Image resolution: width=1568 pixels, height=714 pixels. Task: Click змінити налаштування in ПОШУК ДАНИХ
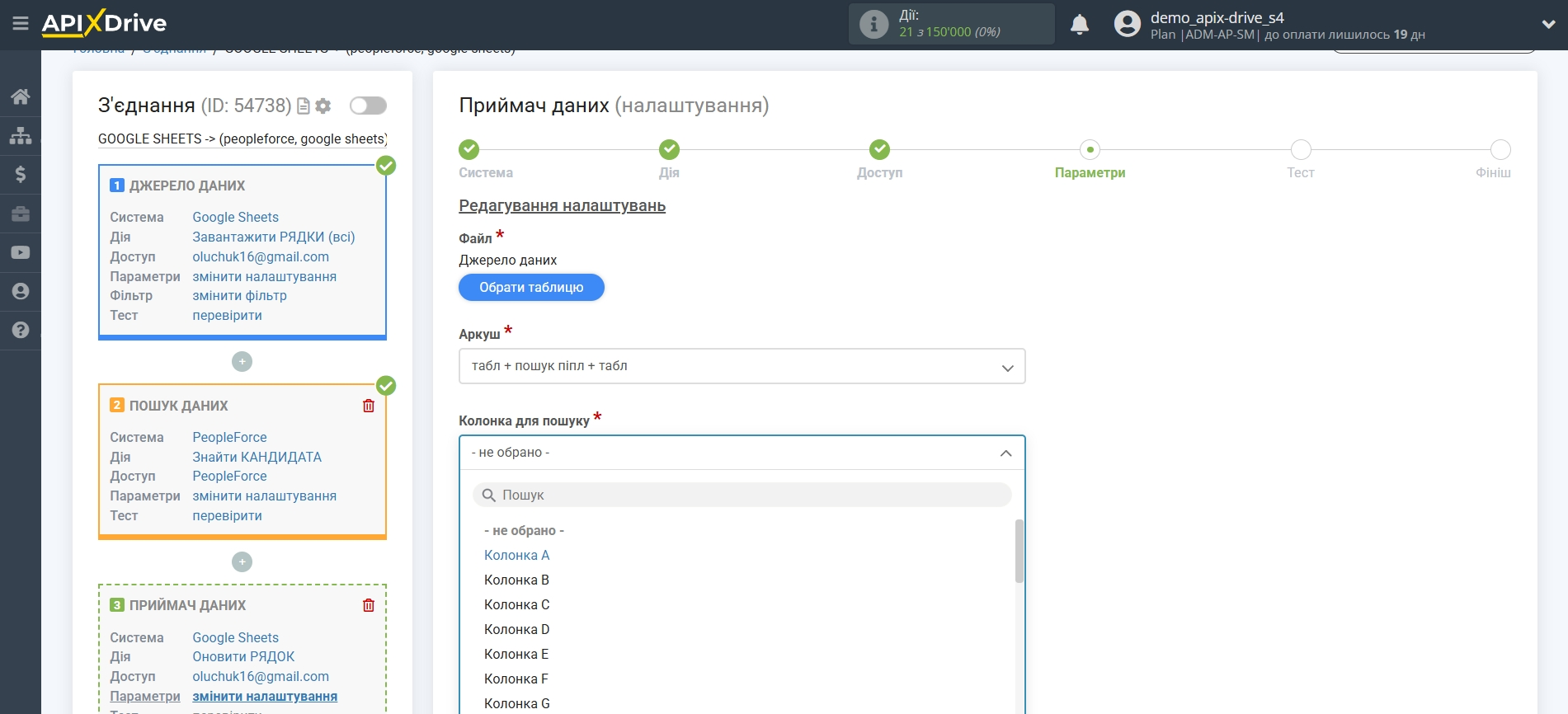click(x=264, y=496)
